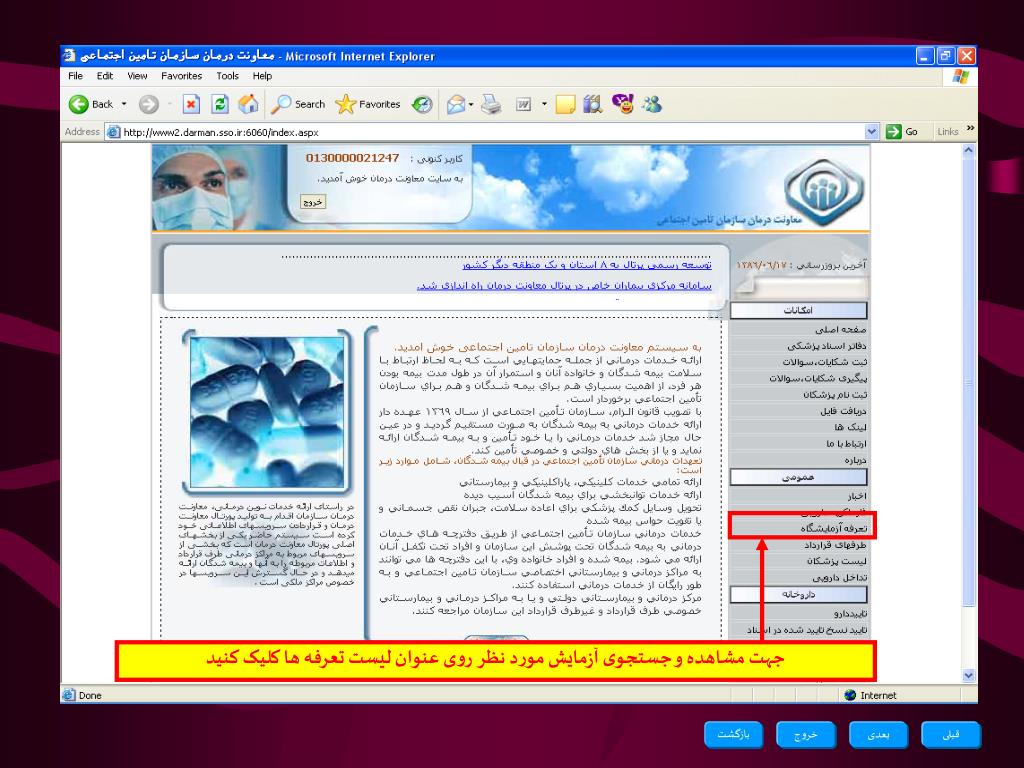Open the تاییددارو sidebar link
This screenshot has width=1024, height=768.
(850, 614)
